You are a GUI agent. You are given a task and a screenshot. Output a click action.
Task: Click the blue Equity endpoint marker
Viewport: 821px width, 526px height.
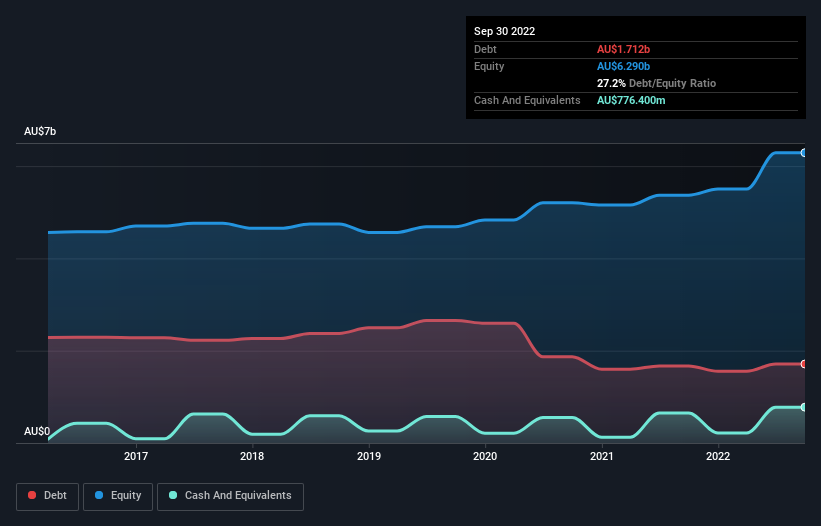tap(804, 153)
